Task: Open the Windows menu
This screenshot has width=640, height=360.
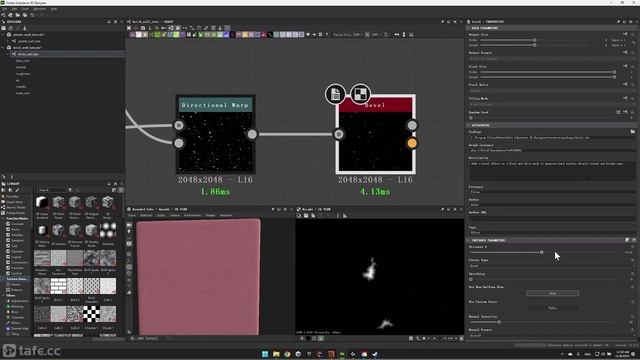Action: 40,9
